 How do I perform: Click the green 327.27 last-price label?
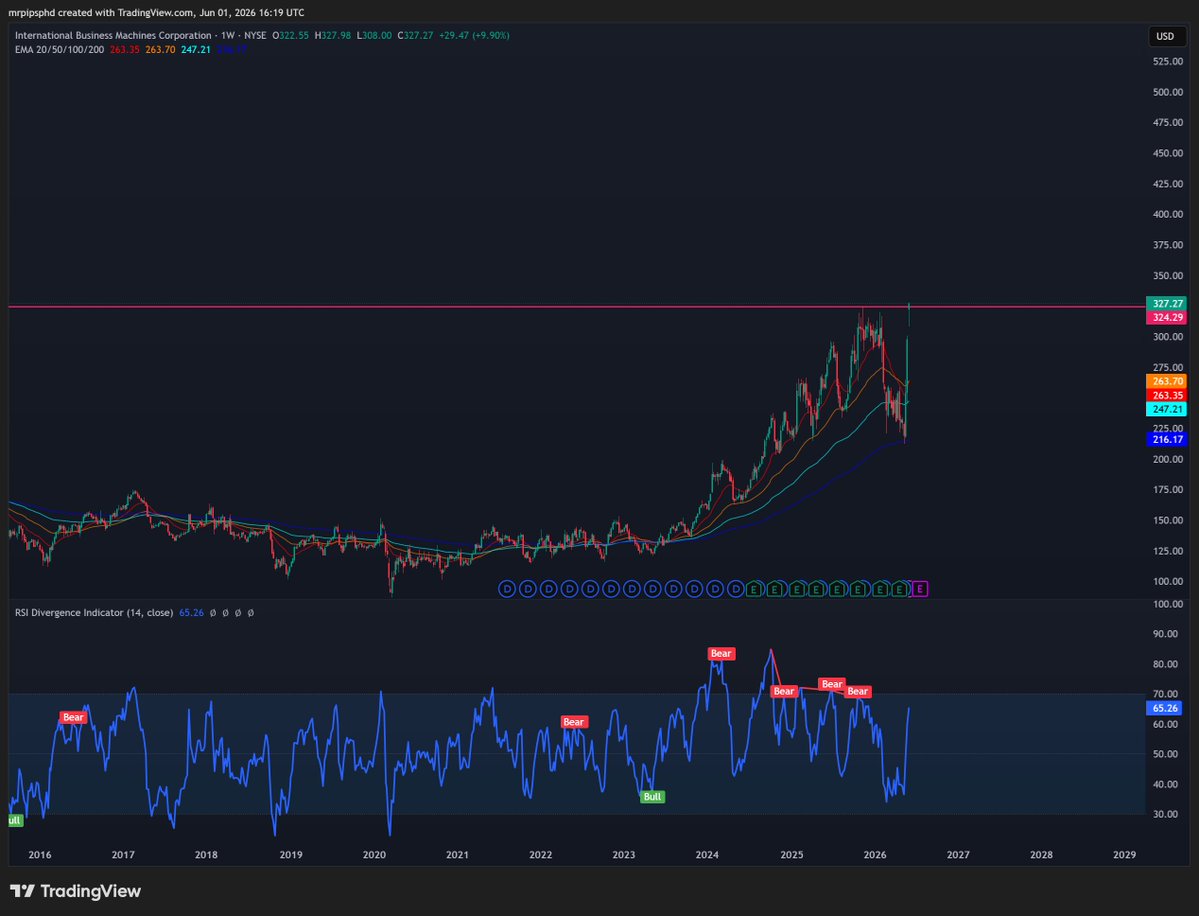pos(1166,304)
